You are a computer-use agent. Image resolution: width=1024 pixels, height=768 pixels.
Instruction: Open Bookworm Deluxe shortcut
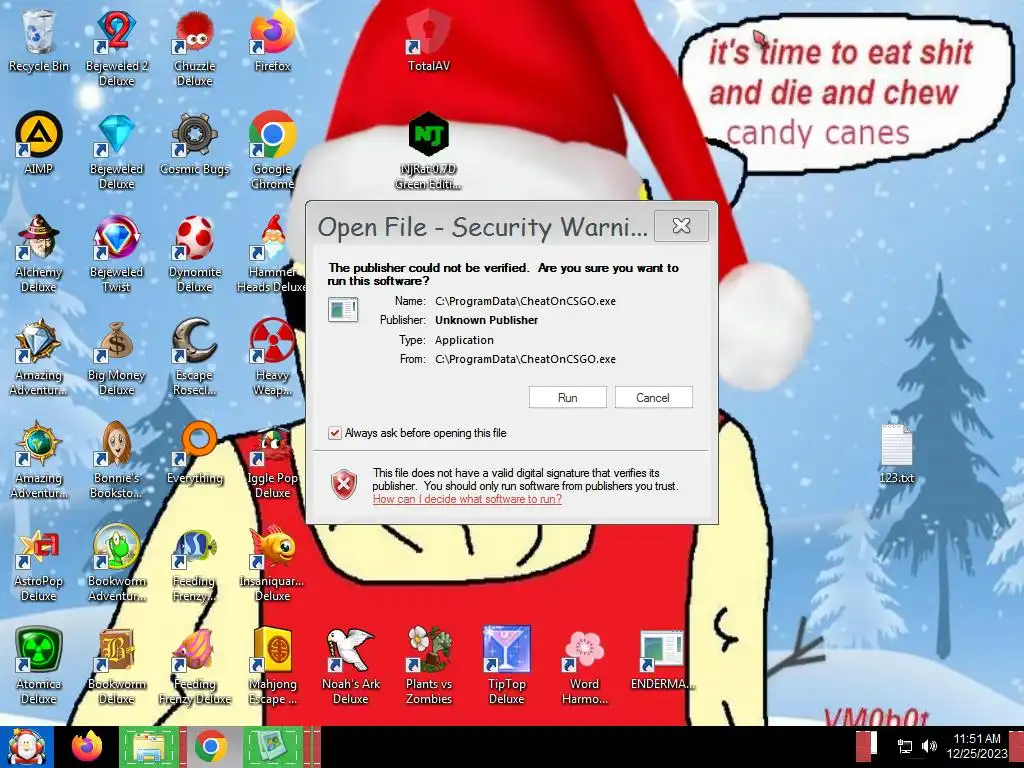coord(116,666)
